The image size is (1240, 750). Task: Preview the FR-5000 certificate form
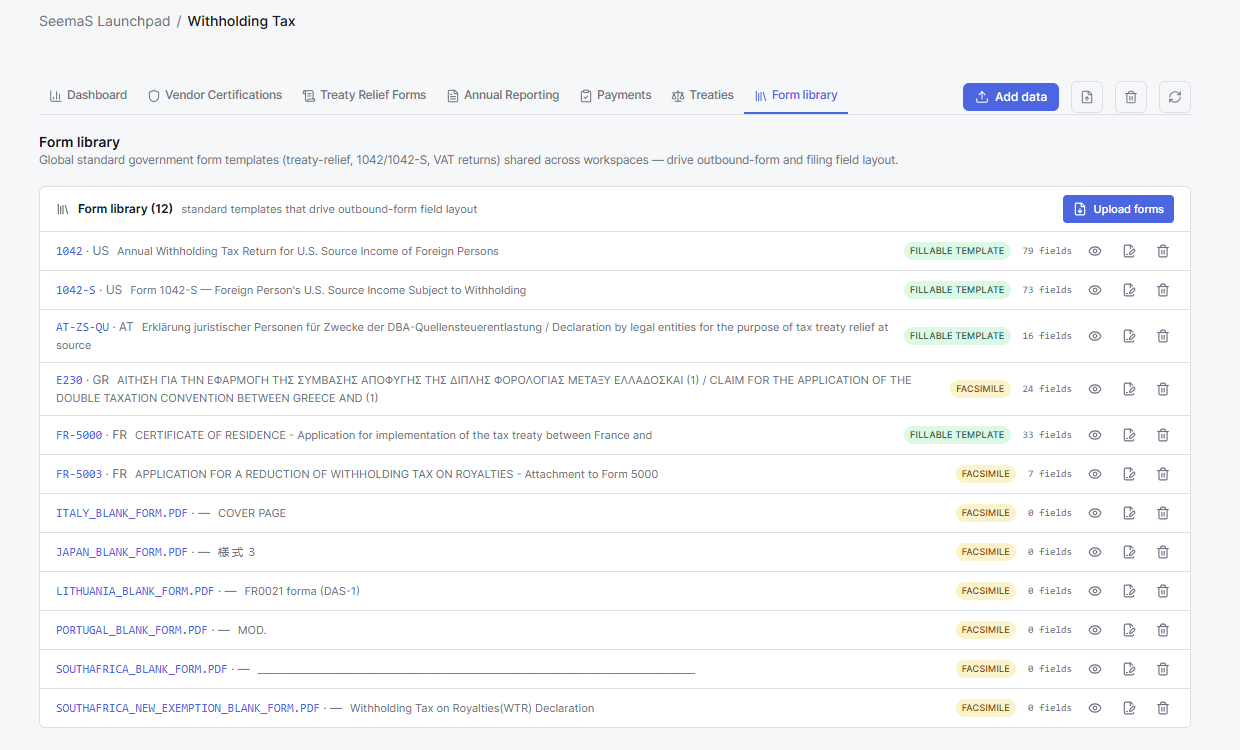pyautogui.click(x=1095, y=435)
